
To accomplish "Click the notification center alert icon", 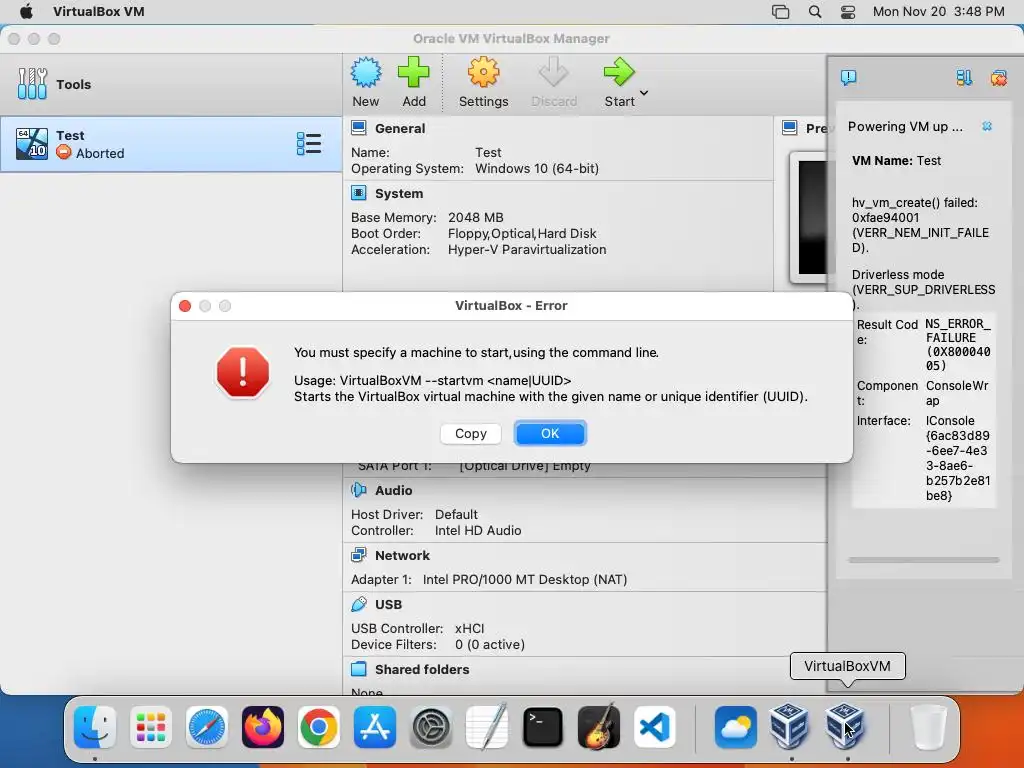I will tap(848, 78).
